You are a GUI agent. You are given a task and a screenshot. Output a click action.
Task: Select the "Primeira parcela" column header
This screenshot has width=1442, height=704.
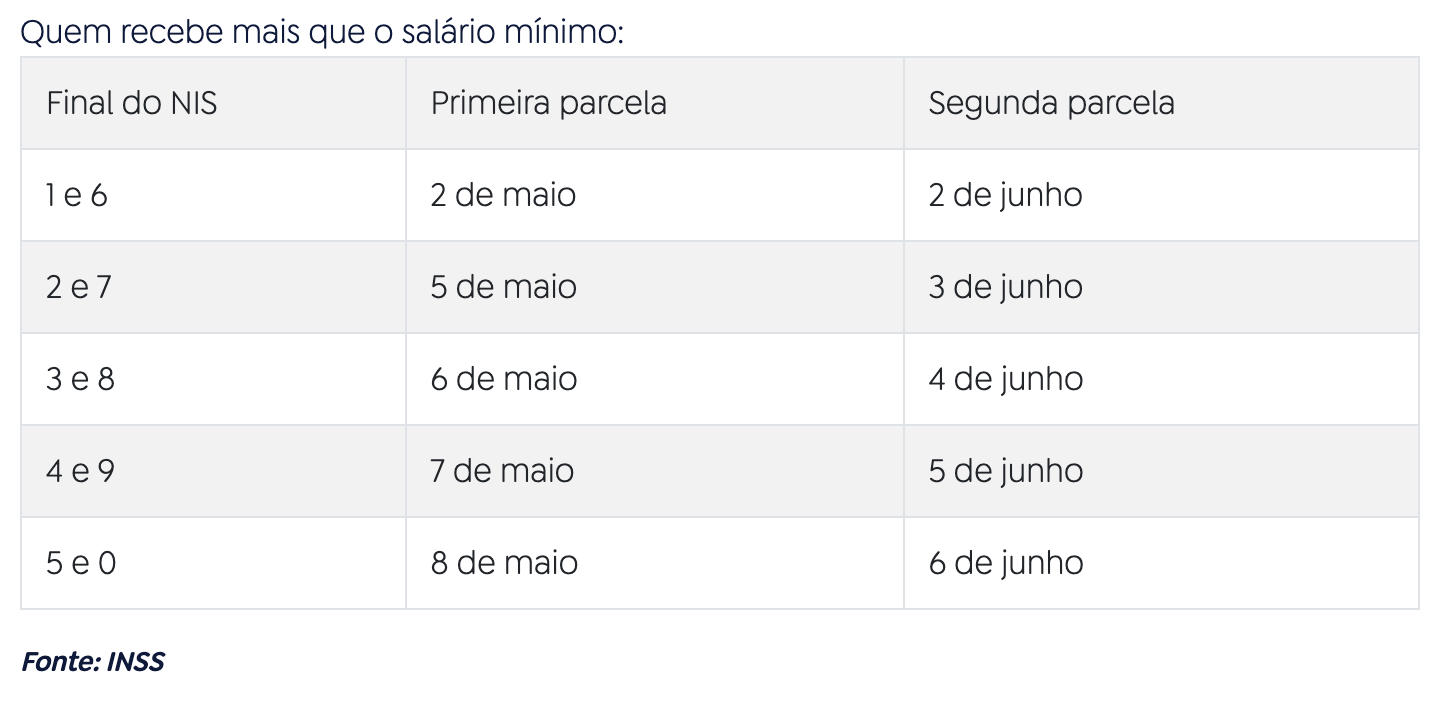[548, 104]
